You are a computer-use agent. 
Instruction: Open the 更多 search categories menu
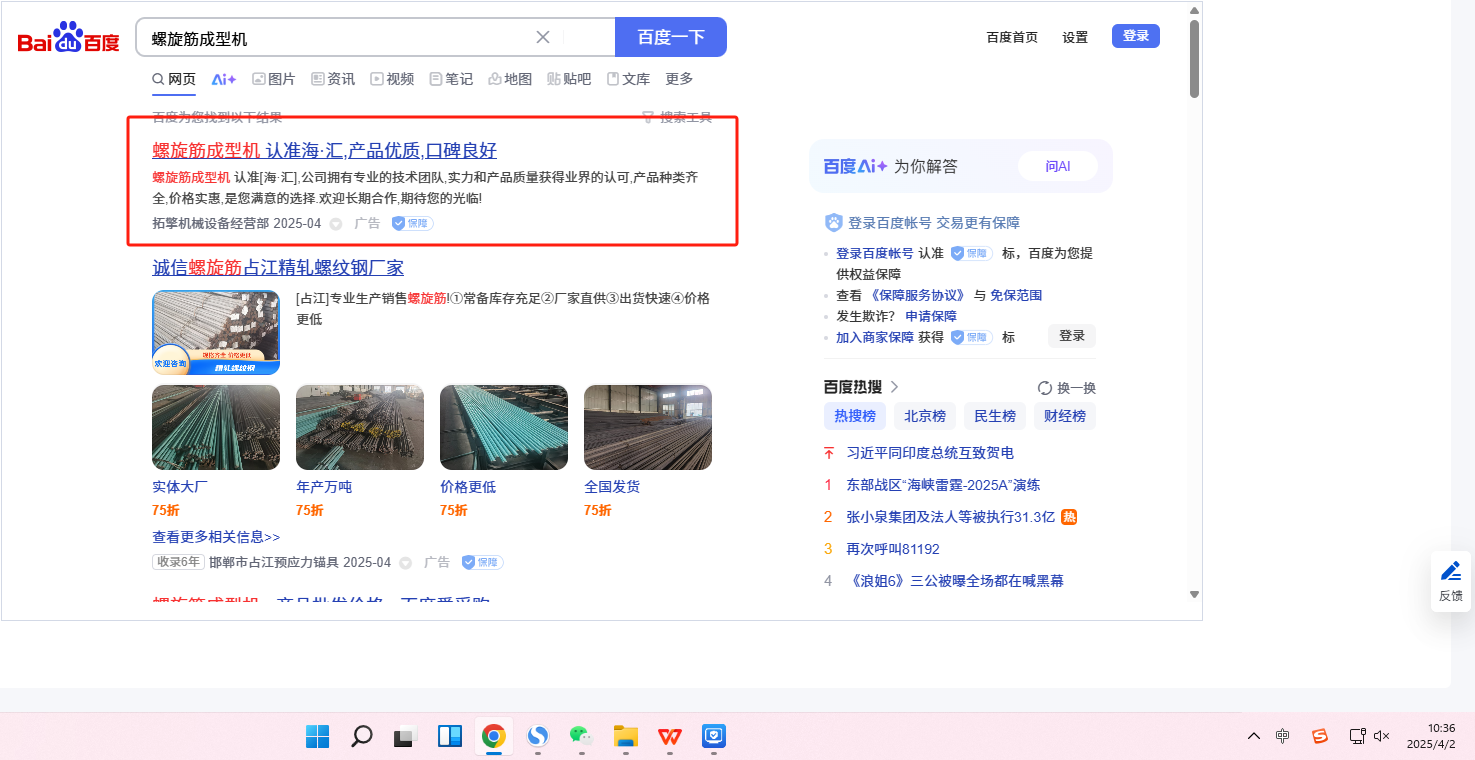coord(679,79)
